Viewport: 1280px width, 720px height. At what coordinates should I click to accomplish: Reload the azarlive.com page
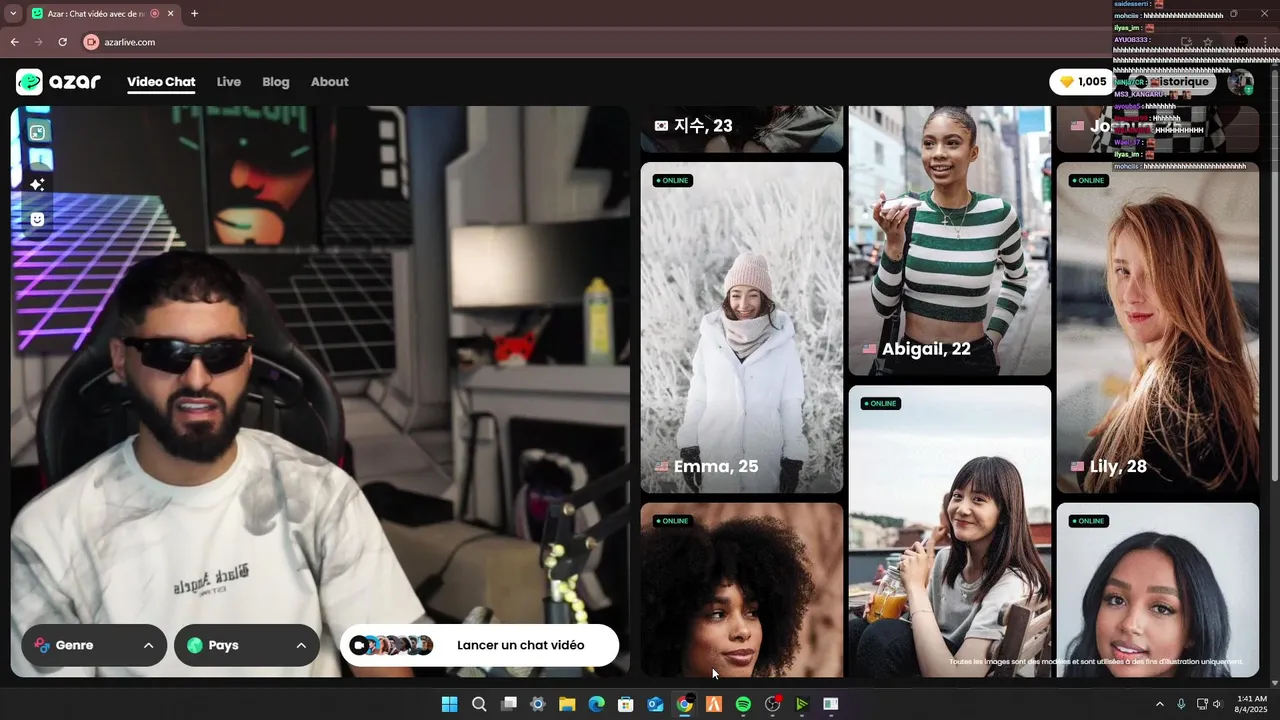point(62,42)
